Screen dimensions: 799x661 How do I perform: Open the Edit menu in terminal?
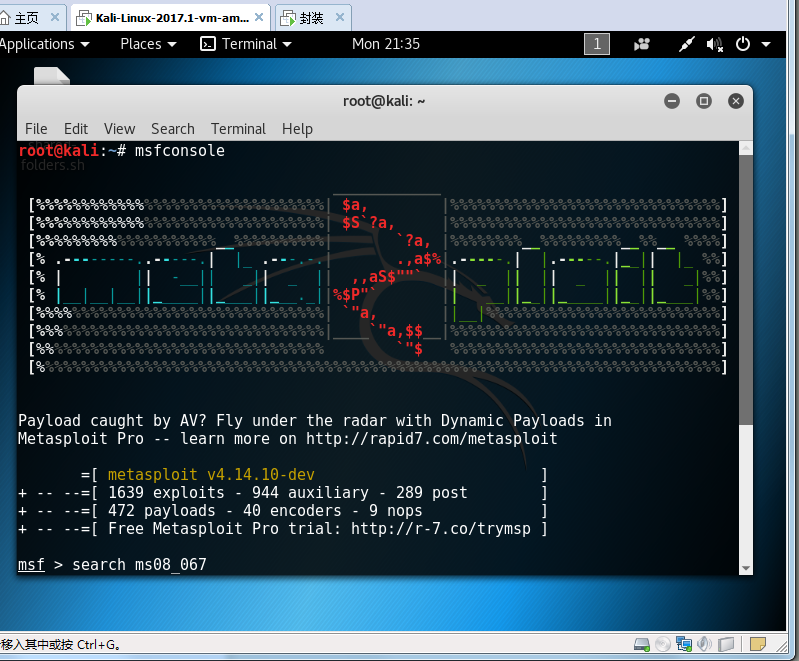[x=76, y=129]
